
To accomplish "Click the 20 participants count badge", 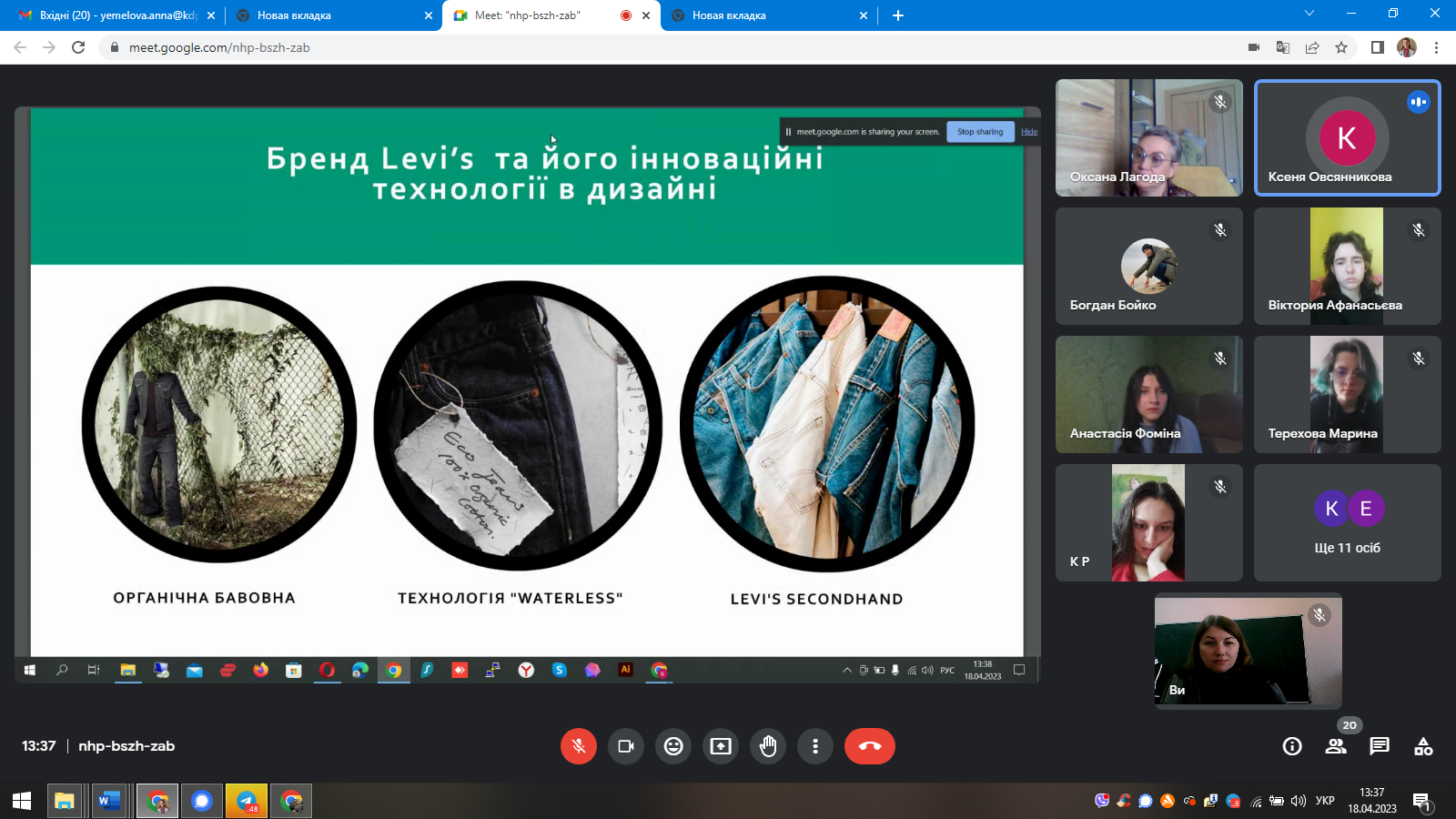I will 1350,725.
